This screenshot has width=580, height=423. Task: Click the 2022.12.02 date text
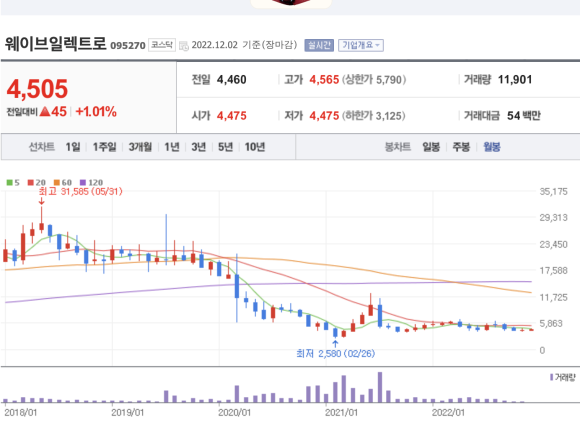[x=215, y=45]
